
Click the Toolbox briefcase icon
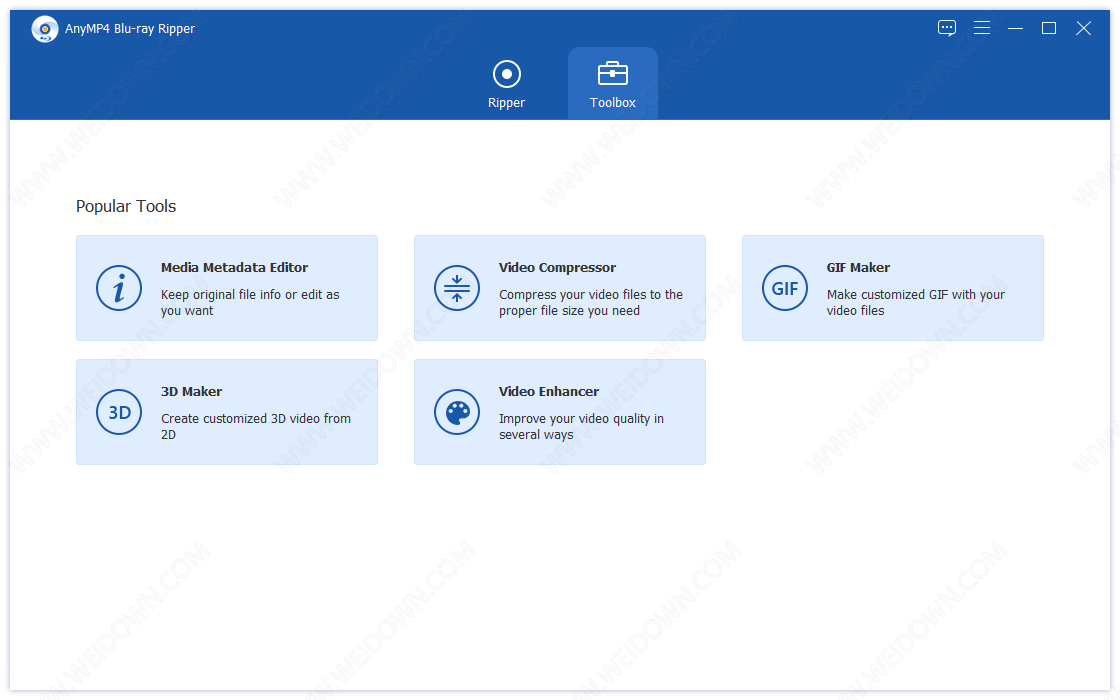pos(612,73)
